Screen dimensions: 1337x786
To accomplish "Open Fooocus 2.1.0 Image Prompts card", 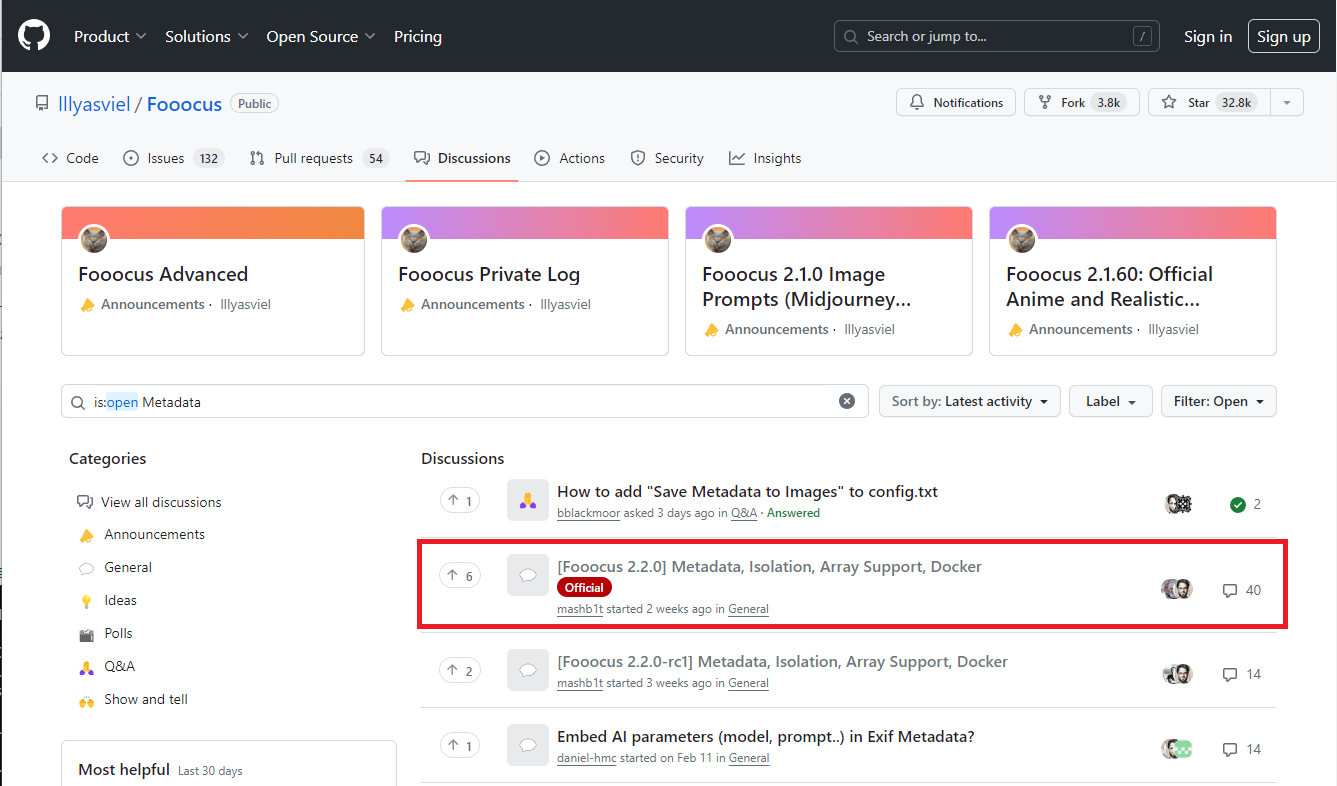I will pos(806,286).
